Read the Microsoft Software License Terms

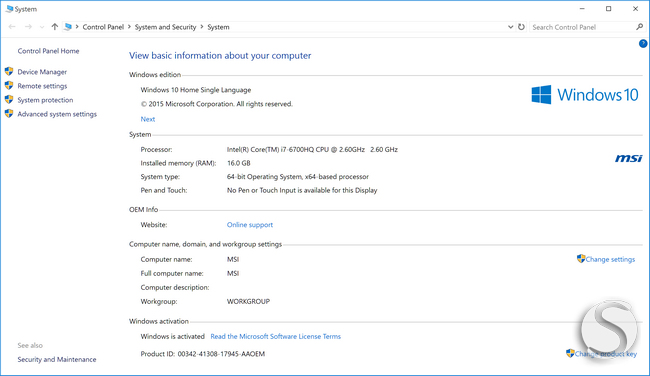click(x=276, y=337)
